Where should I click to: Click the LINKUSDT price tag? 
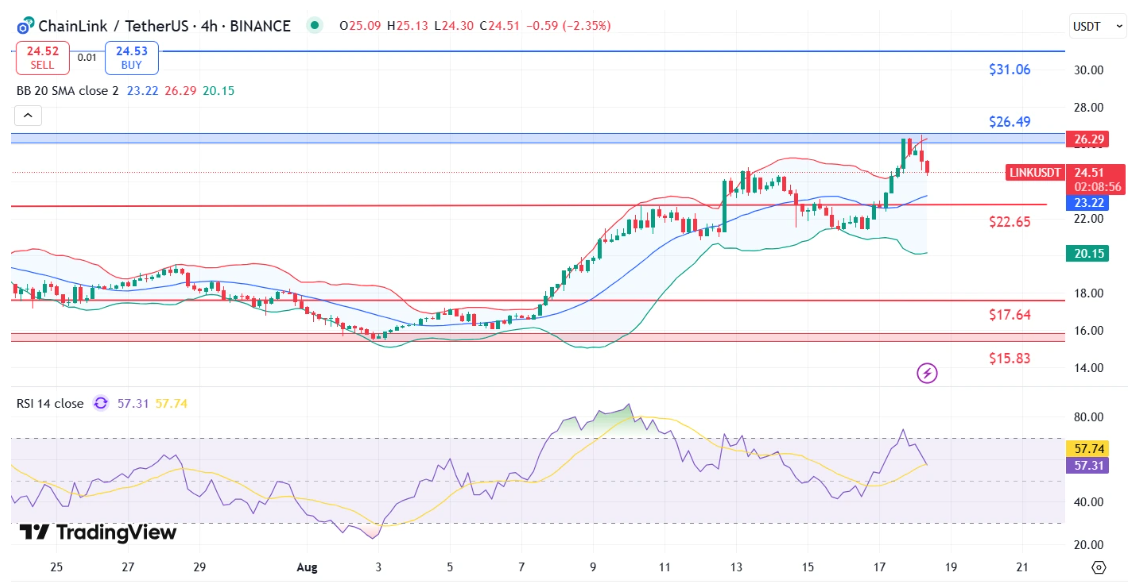click(1035, 172)
